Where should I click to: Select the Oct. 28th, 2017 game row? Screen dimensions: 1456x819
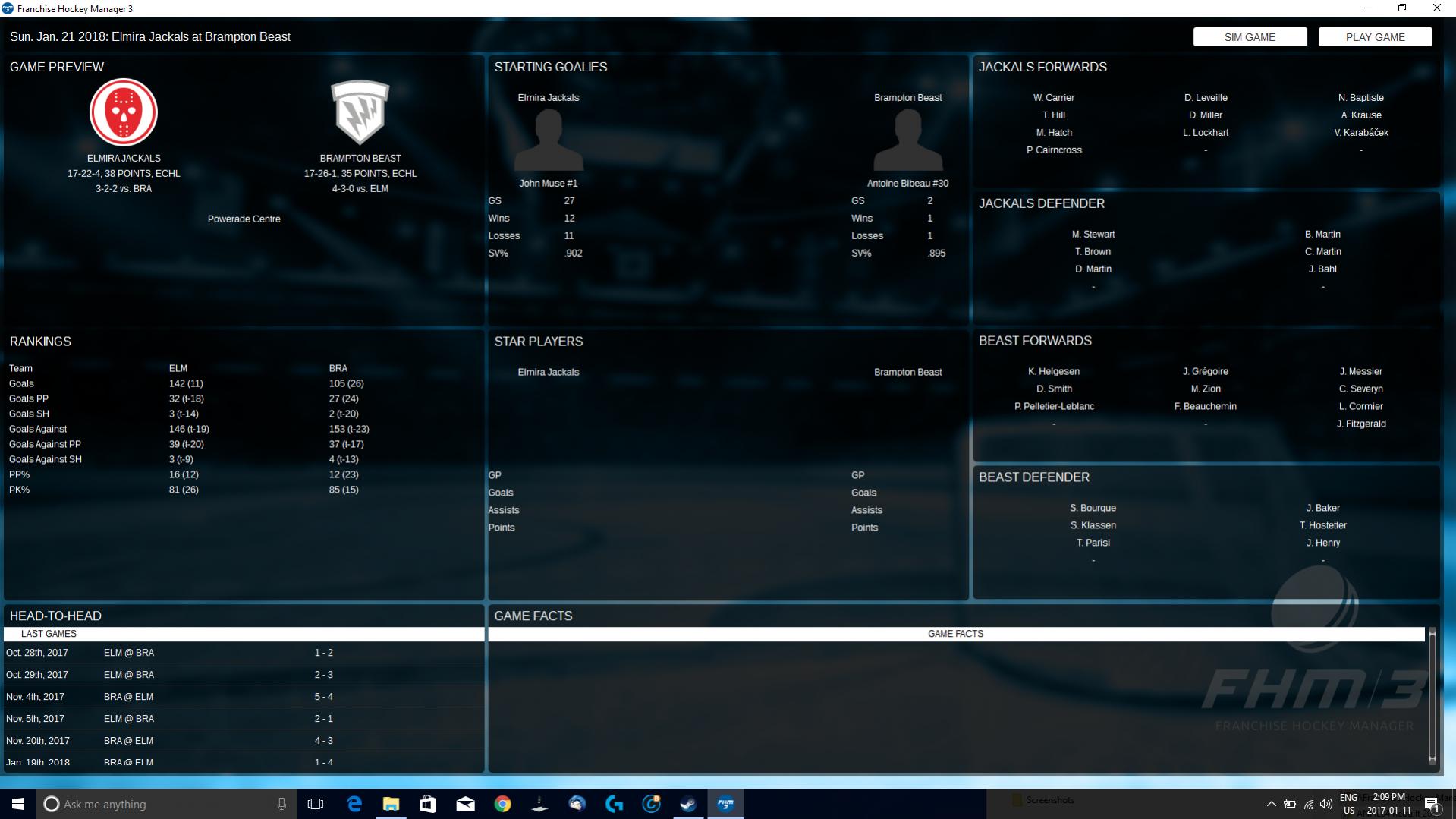(244, 653)
